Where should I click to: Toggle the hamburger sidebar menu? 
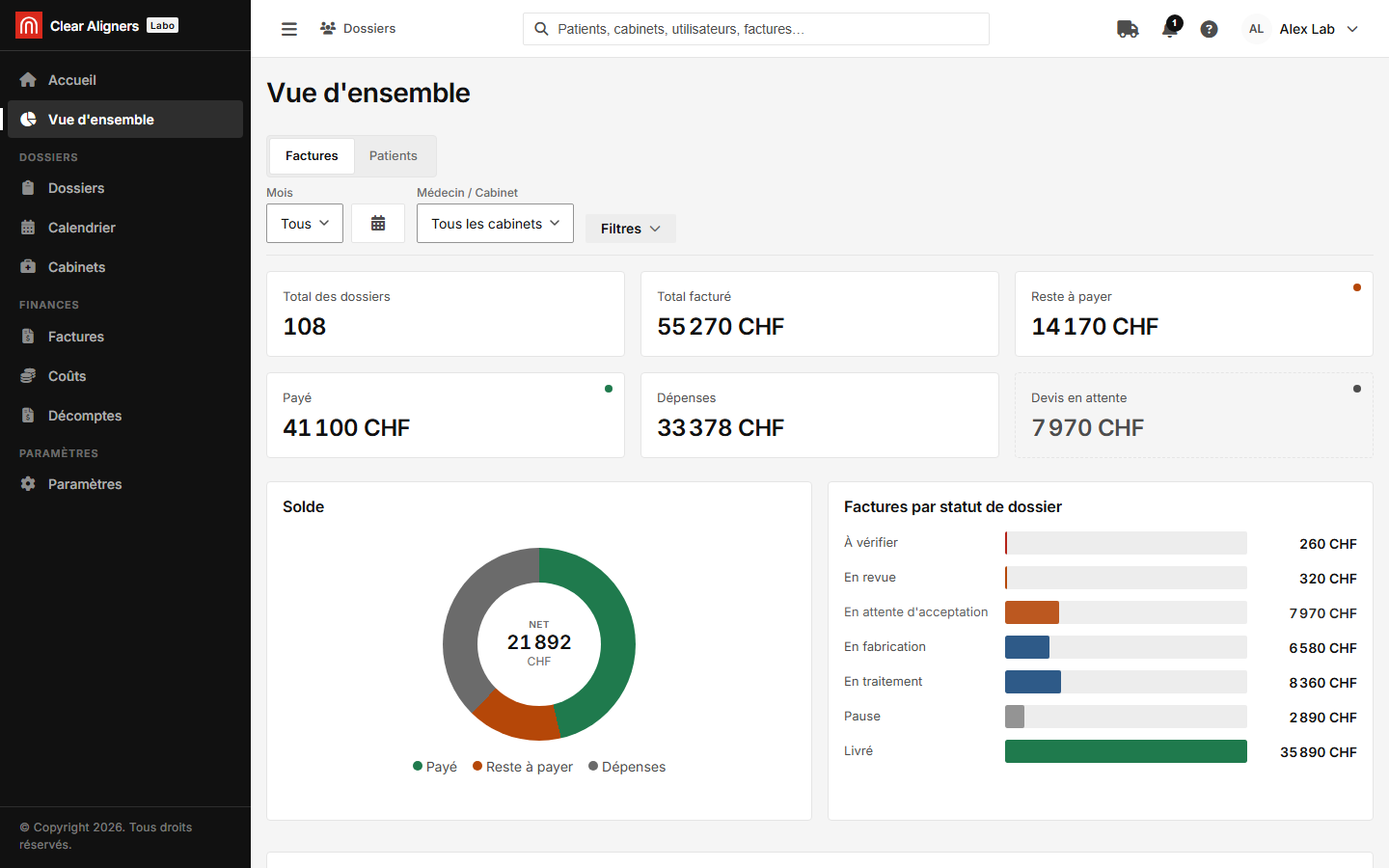(289, 29)
